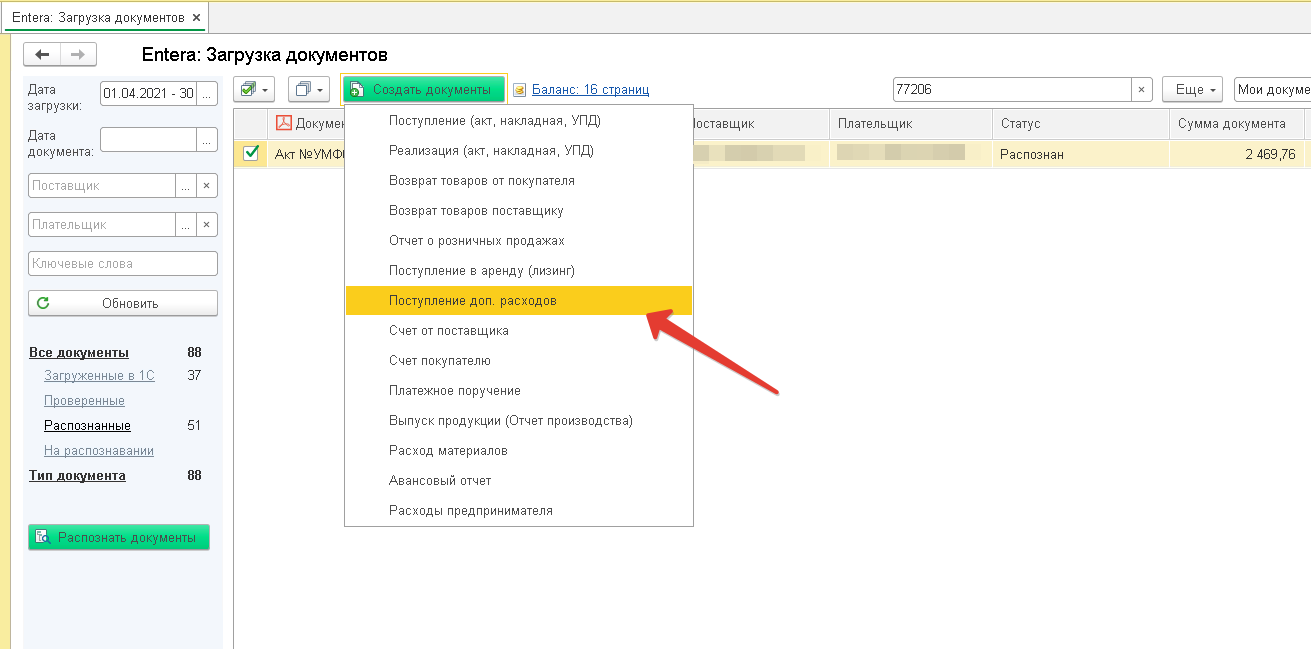Click the Акт №УМФ document cell

[x=306, y=154]
